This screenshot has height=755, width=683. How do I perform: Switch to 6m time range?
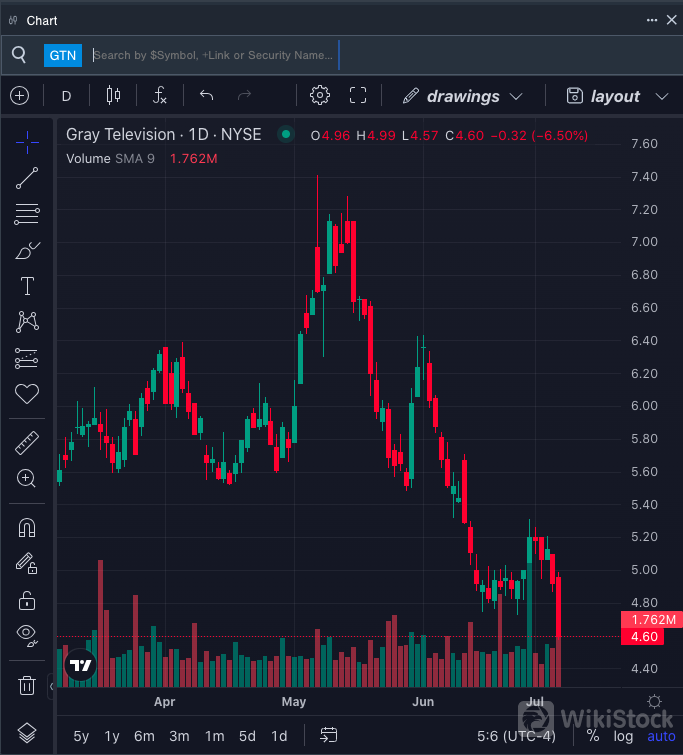pos(144,736)
